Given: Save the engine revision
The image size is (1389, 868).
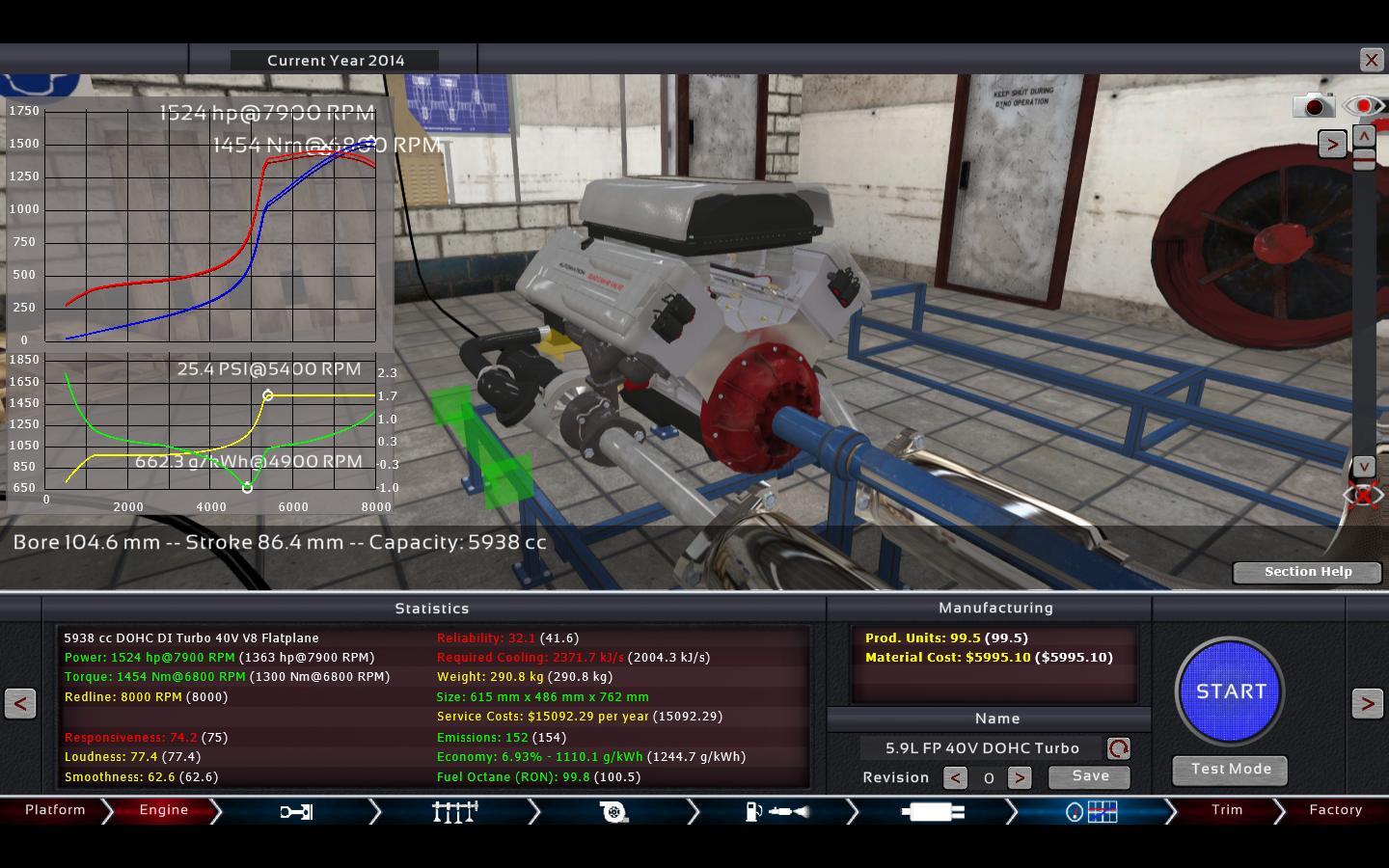Looking at the screenshot, I should (1089, 776).
